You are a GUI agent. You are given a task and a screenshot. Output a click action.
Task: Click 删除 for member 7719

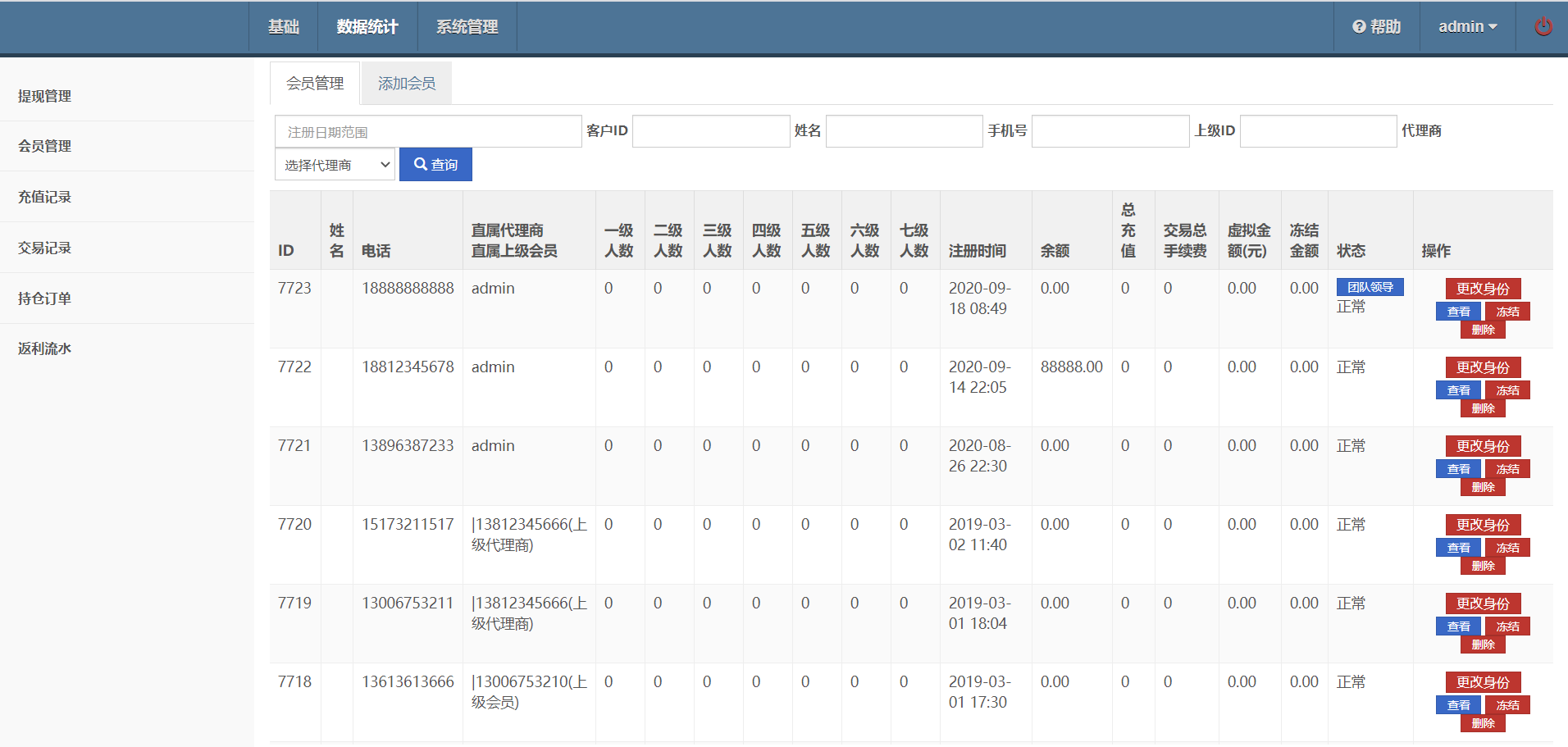[1483, 645]
